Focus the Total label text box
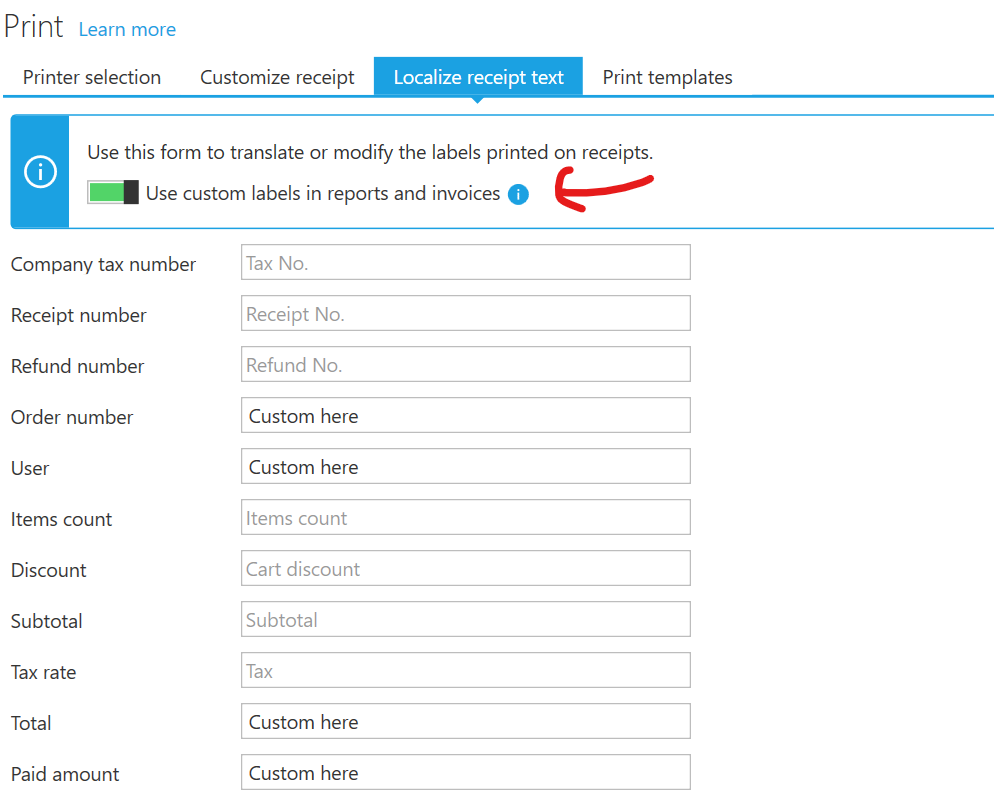The height and width of the screenshot is (798, 994). click(465, 722)
